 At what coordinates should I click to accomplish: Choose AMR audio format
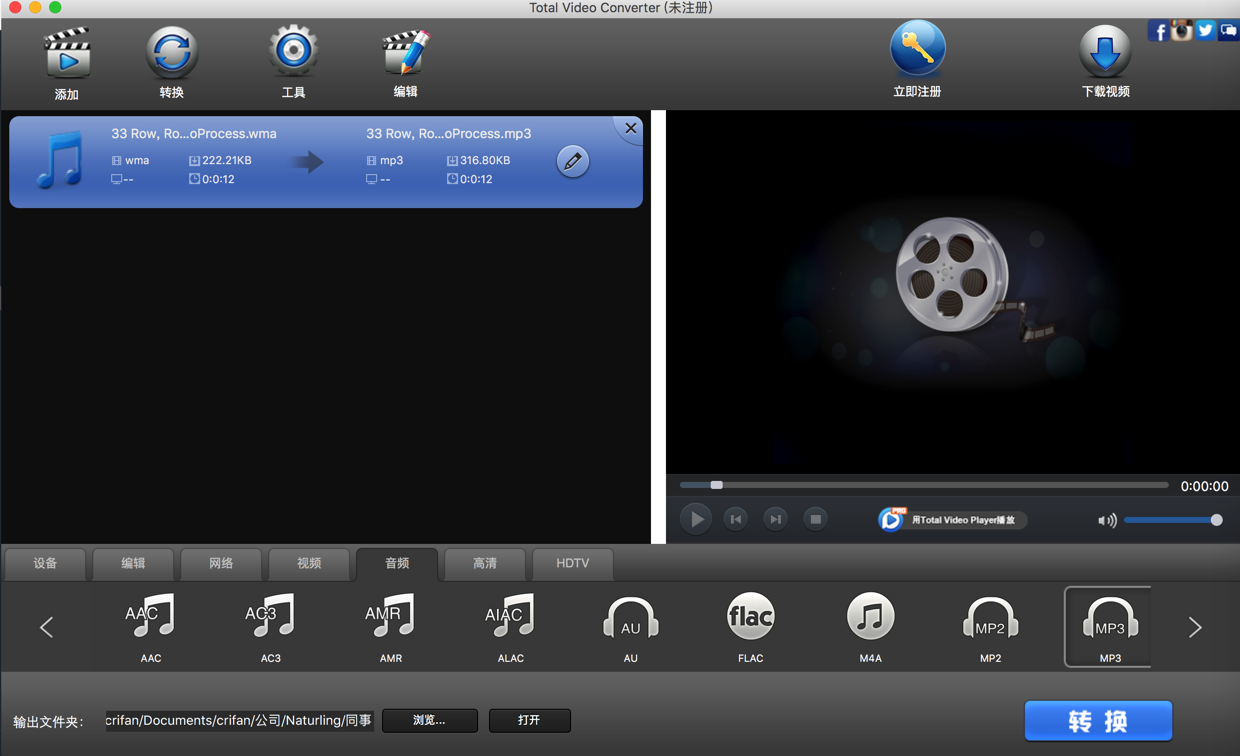click(x=390, y=627)
